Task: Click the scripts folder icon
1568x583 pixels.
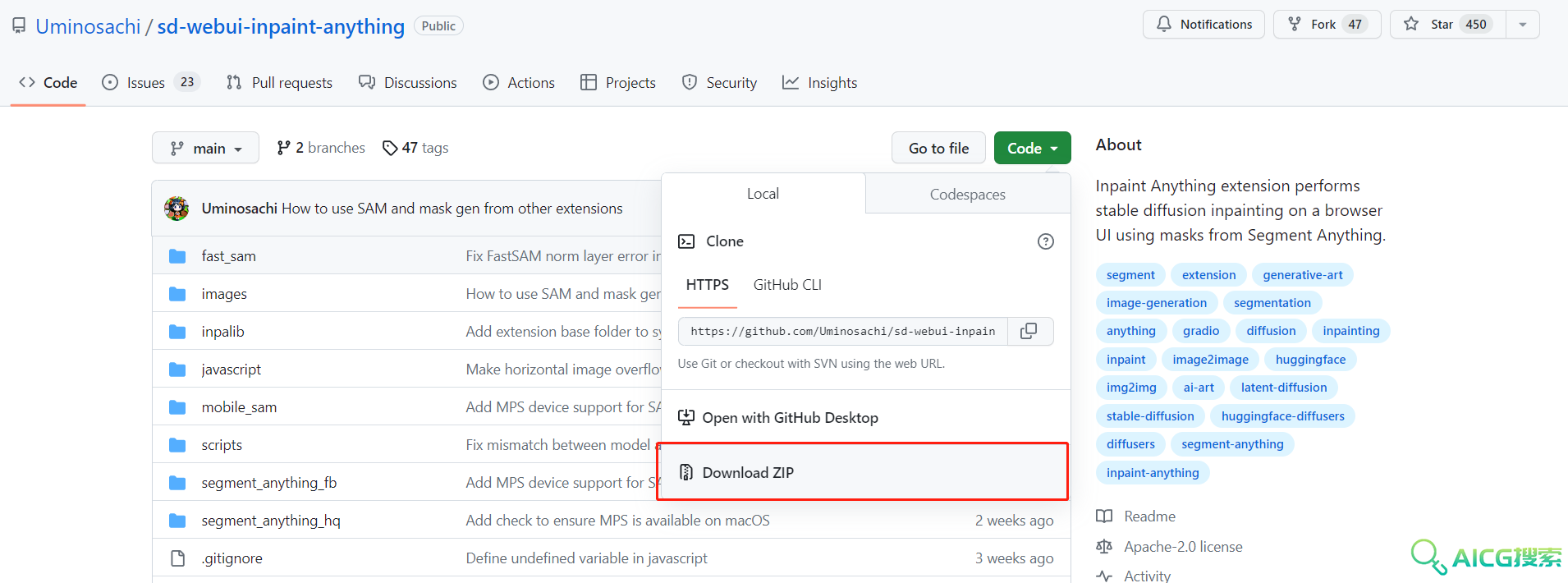Action: tap(177, 445)
